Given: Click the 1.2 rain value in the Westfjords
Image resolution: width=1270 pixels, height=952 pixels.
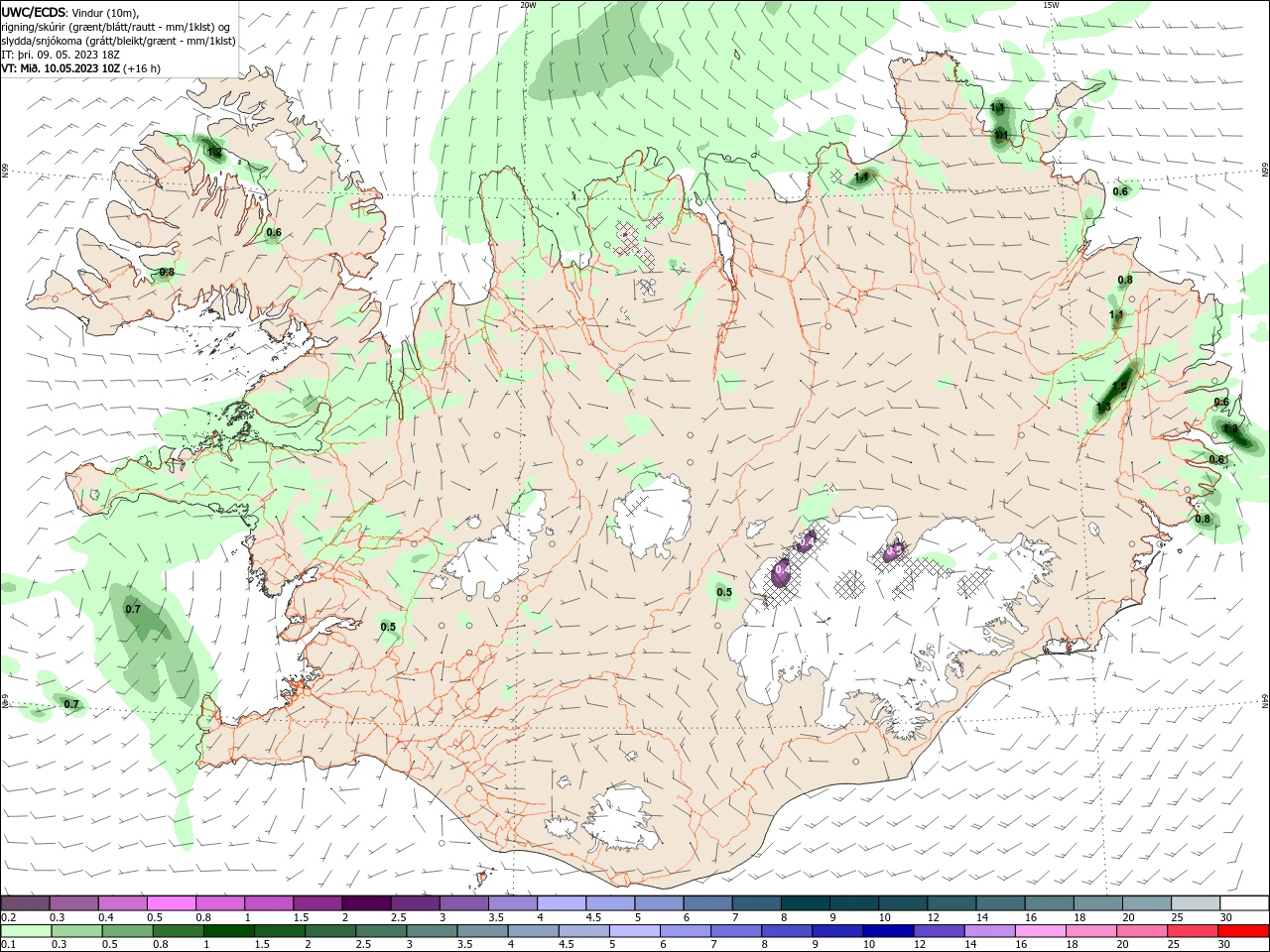Looking at the screenshot, I should 214,152.
